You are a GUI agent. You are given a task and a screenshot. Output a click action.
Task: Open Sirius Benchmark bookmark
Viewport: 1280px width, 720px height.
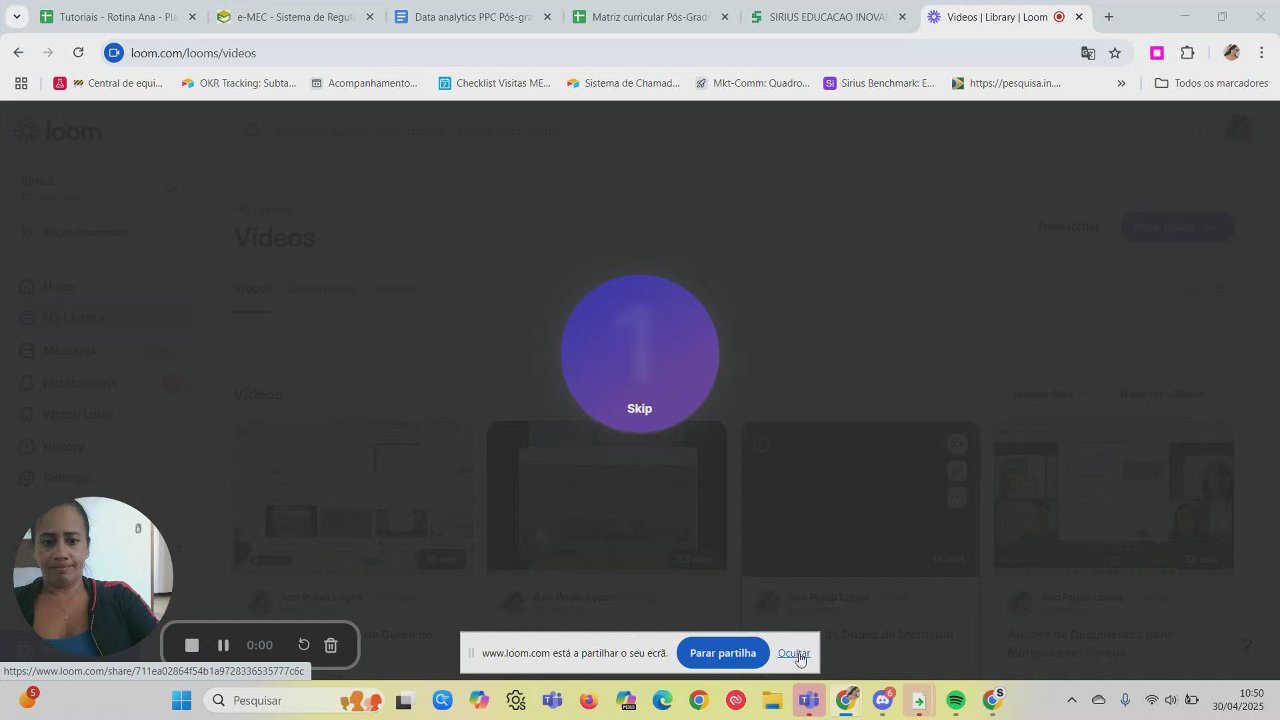[x=879, y=83]
